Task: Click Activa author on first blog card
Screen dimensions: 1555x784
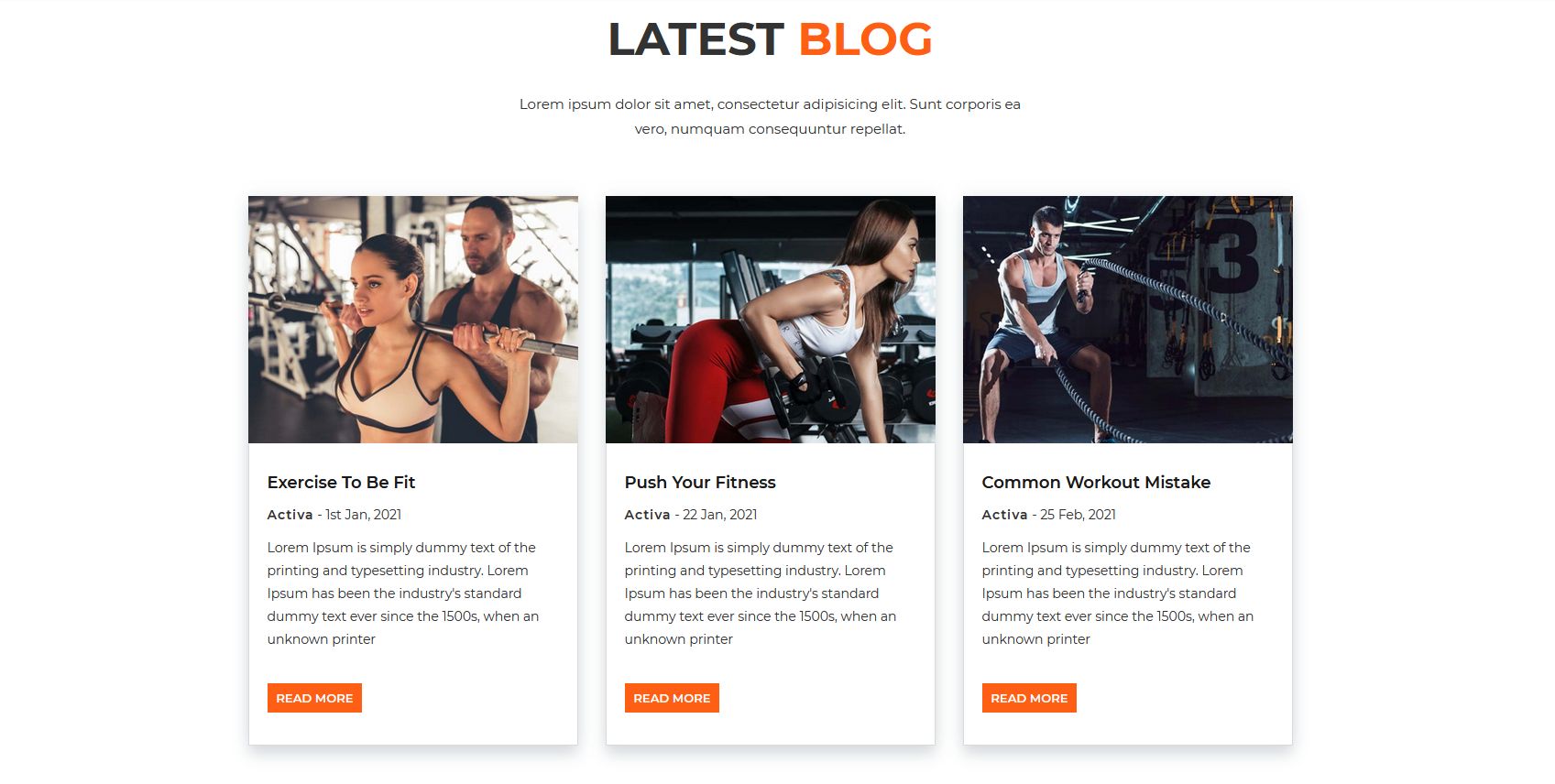Action: pyautogui.click(x=290, y=515)
